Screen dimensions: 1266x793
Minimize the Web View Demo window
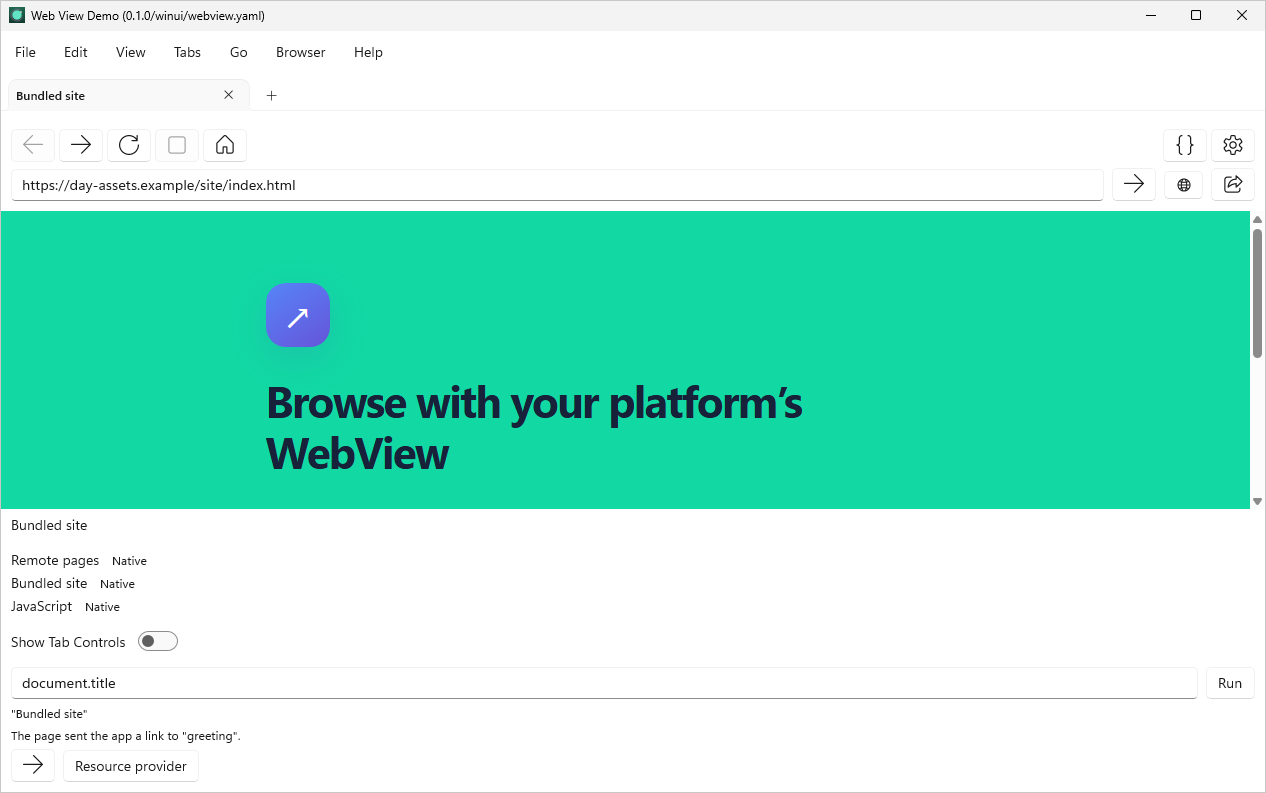coord(1150,15)
